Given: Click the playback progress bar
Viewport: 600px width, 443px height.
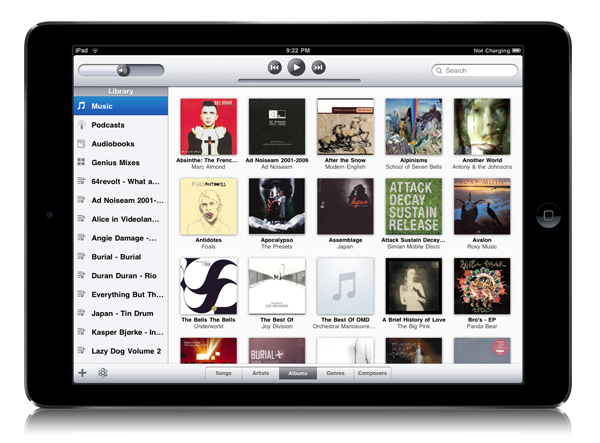Looking at the screenshot, I should [x=299, y=81].
